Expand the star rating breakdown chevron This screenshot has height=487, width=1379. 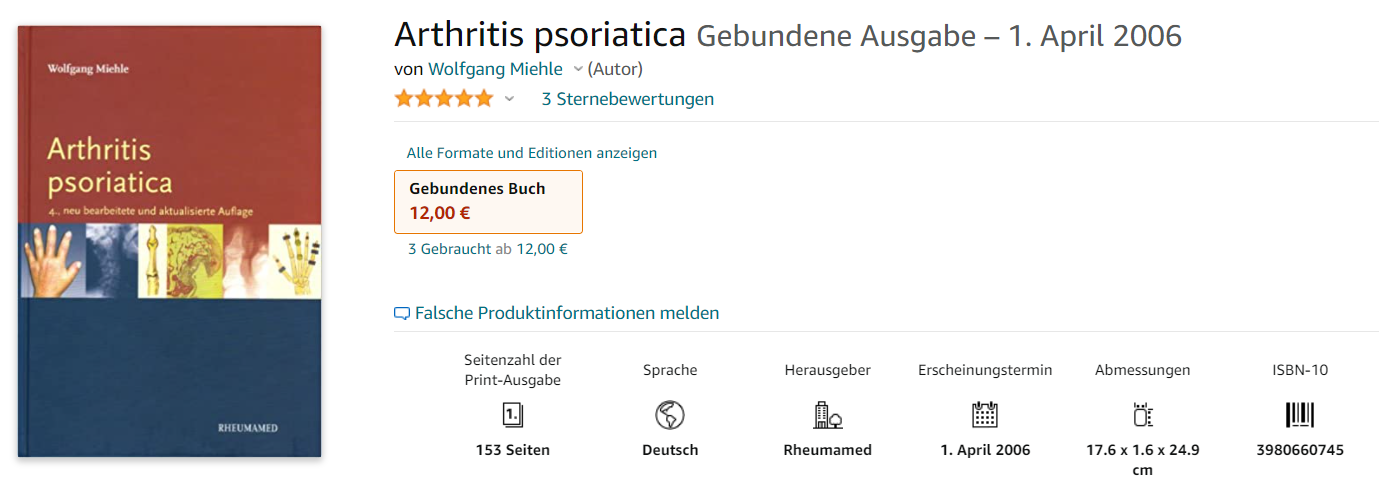(x=509, y=99)
